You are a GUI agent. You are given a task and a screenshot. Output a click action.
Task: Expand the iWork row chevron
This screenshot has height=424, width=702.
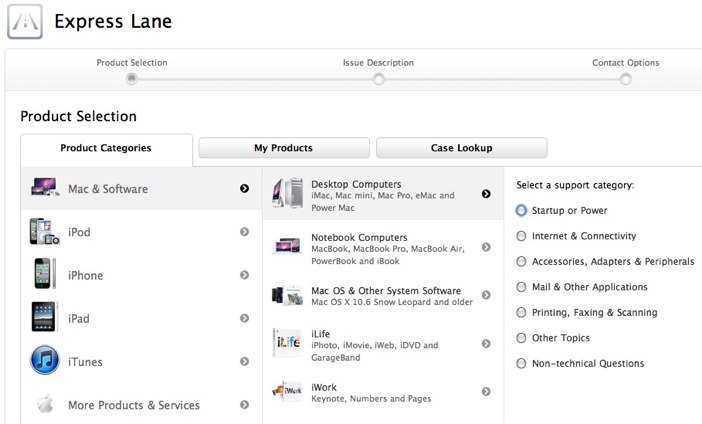coord(486,391)
